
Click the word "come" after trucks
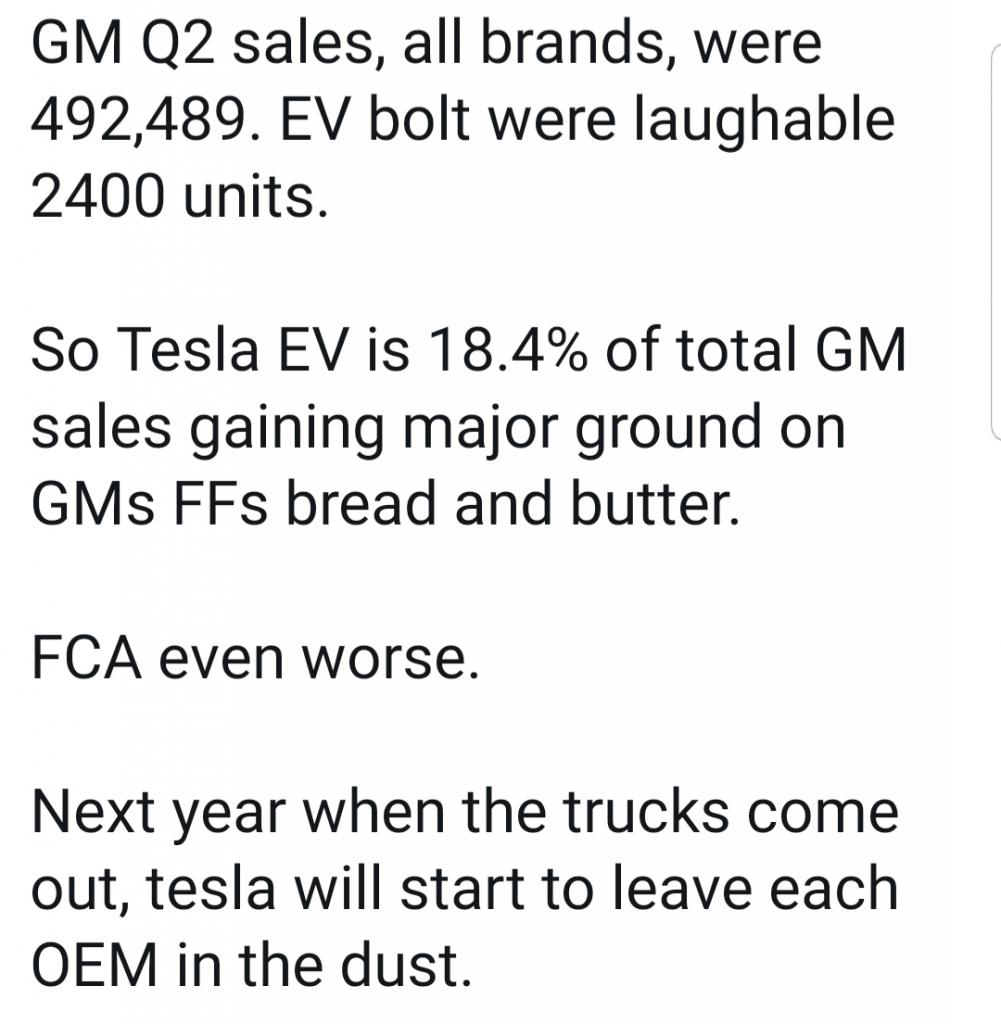coord(823,813)
